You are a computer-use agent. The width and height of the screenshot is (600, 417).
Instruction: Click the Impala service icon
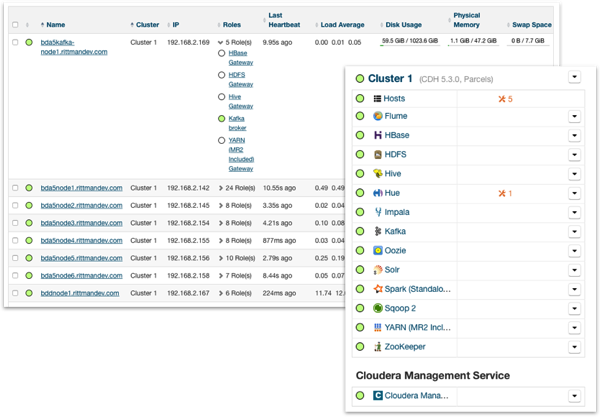(x=378, y=212)
